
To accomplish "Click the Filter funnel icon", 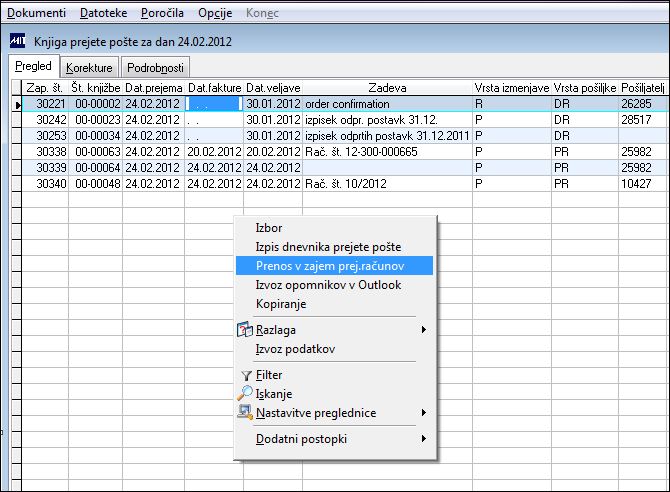I will 246,375.
